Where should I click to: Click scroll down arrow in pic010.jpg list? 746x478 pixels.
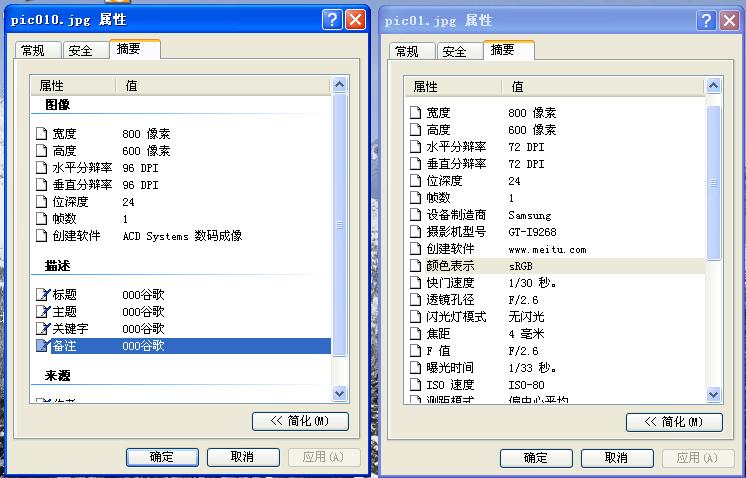(x=339, y=393)
